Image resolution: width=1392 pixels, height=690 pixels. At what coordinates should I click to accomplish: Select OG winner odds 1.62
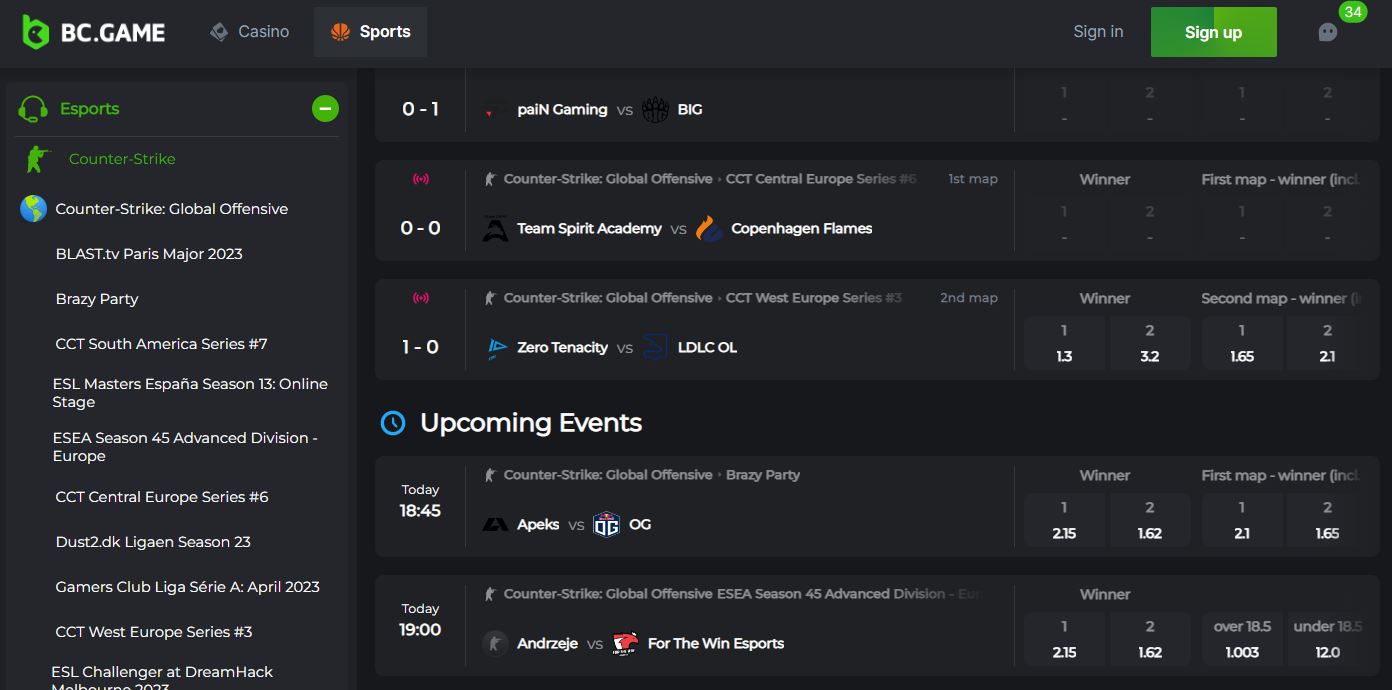click(x=1150, y=521)
